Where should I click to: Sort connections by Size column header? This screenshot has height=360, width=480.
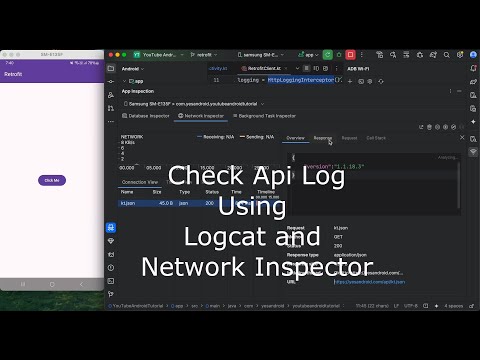pyautogui.click(x=157, y=192)
